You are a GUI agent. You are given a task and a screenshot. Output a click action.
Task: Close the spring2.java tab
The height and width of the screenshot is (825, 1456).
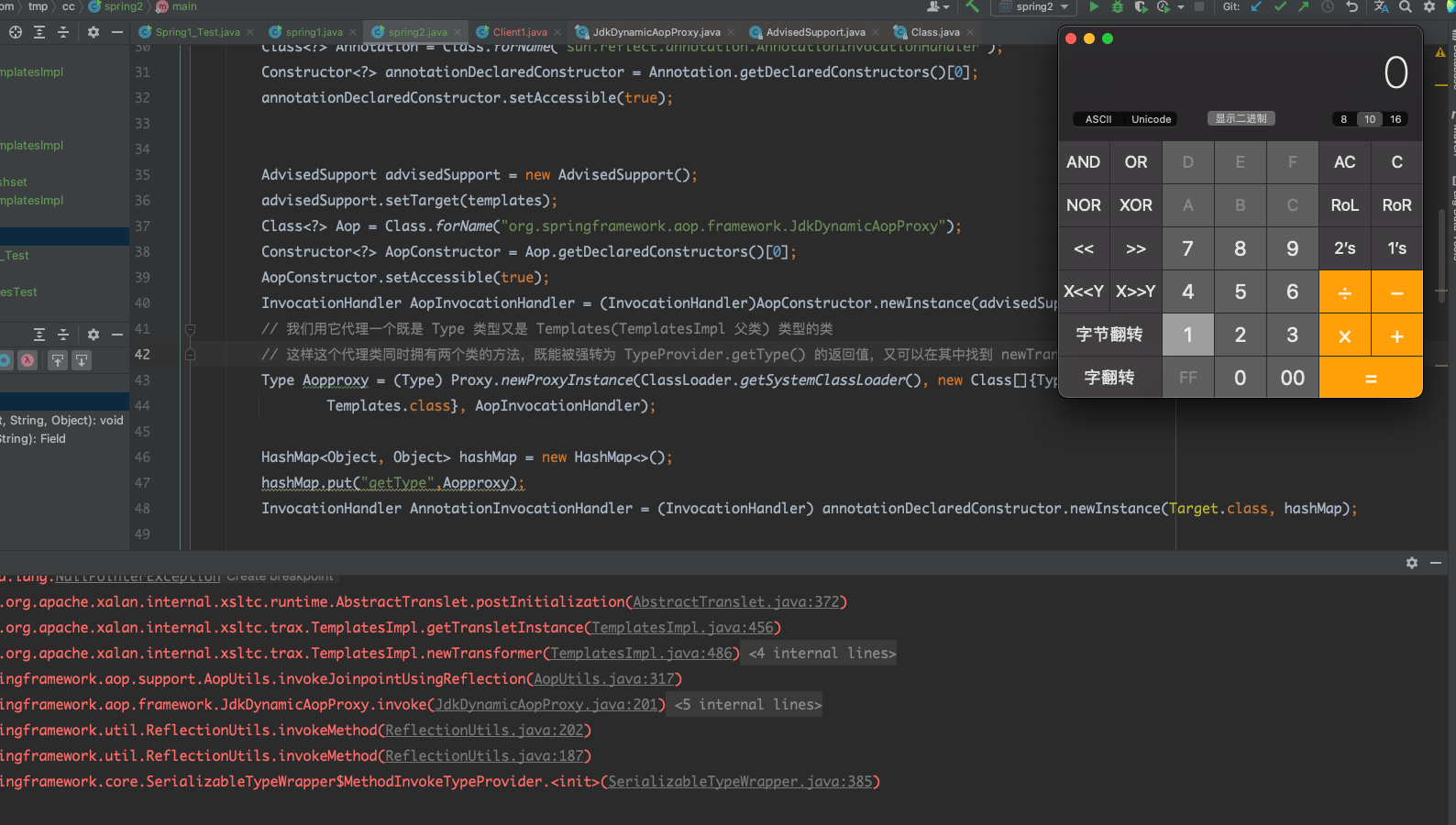click(458, 32)
